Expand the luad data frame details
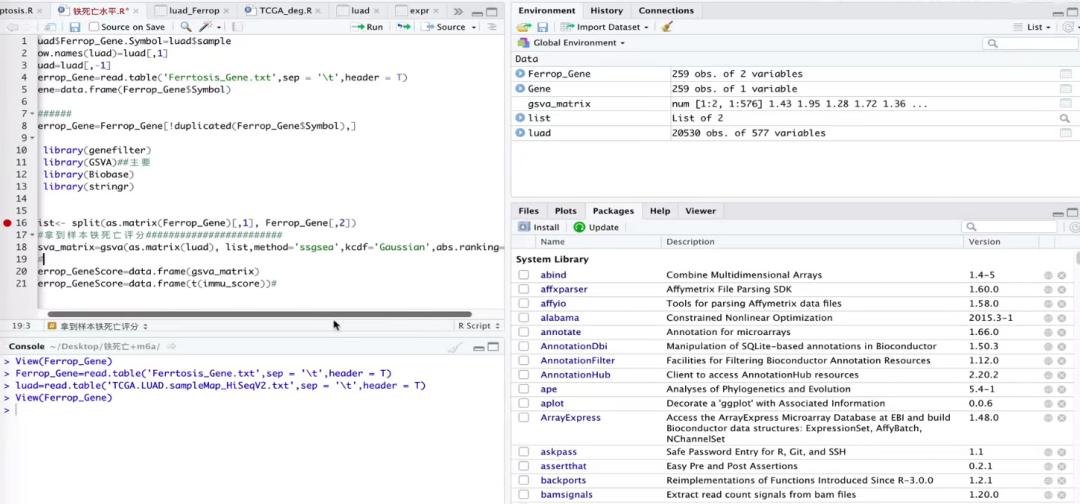Screen dimensions: 1080x504 pos(521,133)
